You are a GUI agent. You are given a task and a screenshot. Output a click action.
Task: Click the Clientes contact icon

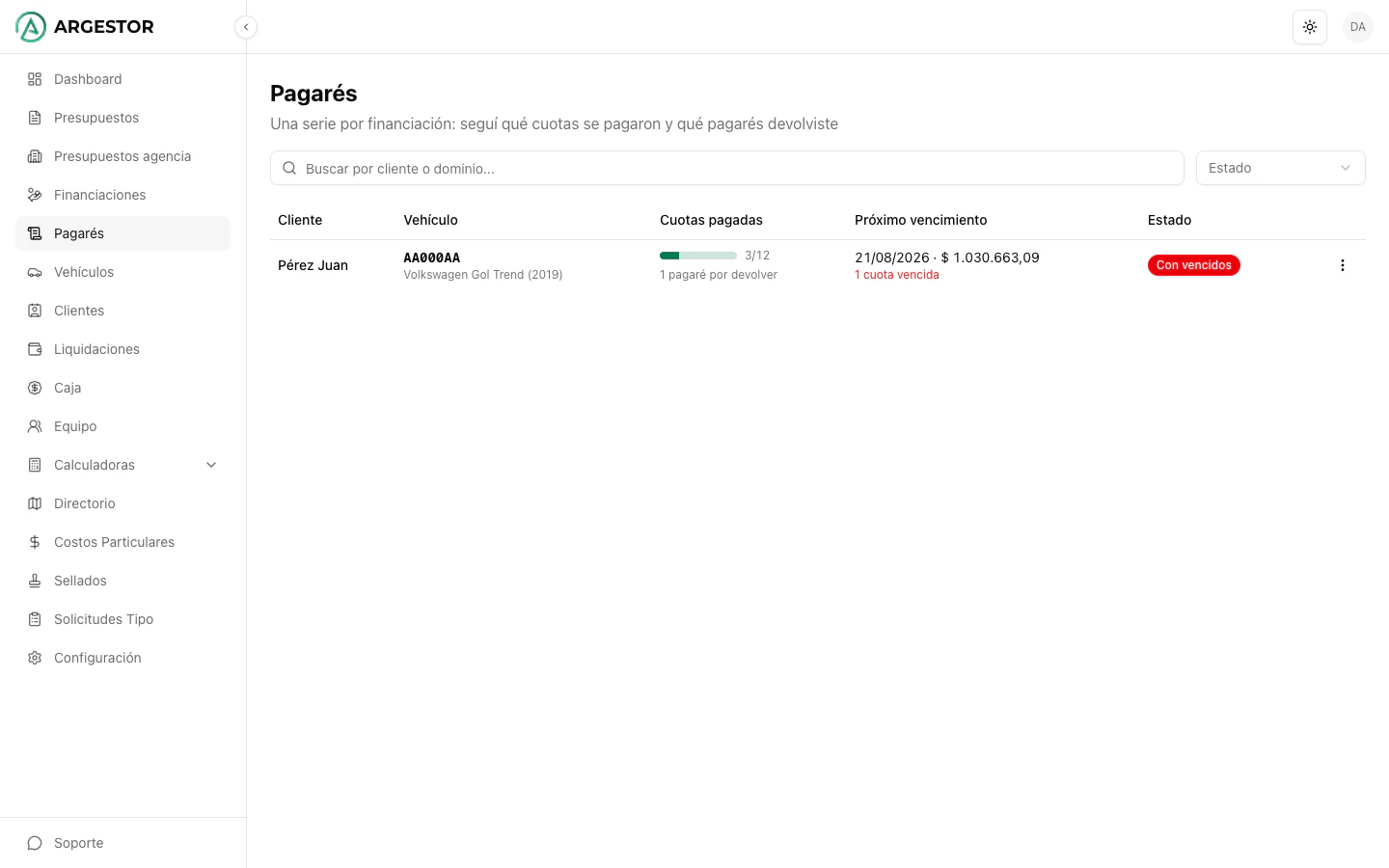click(x=35, y=311)
